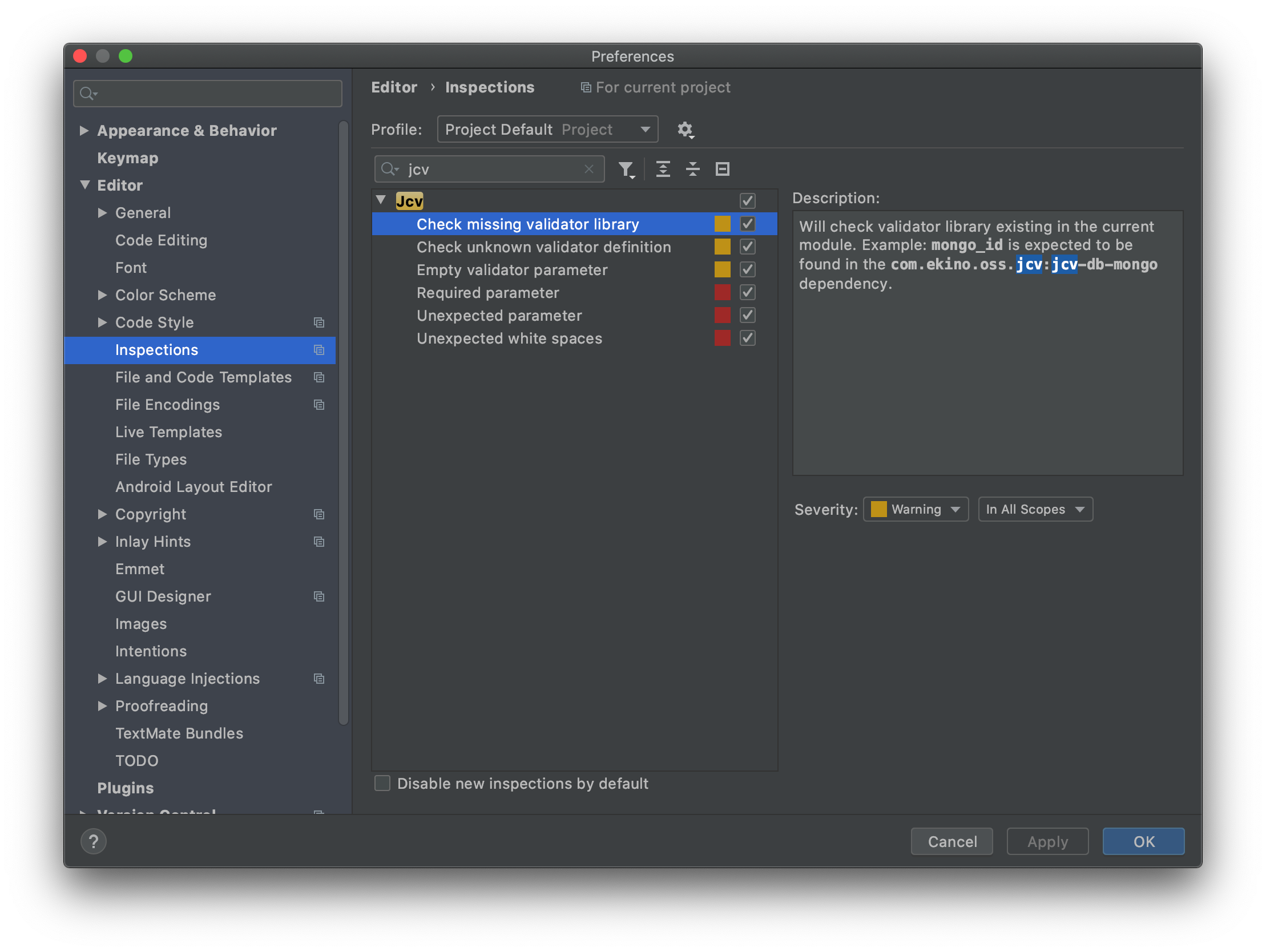Open the In All Scopes dropdown

click(x=1035, y=509)
